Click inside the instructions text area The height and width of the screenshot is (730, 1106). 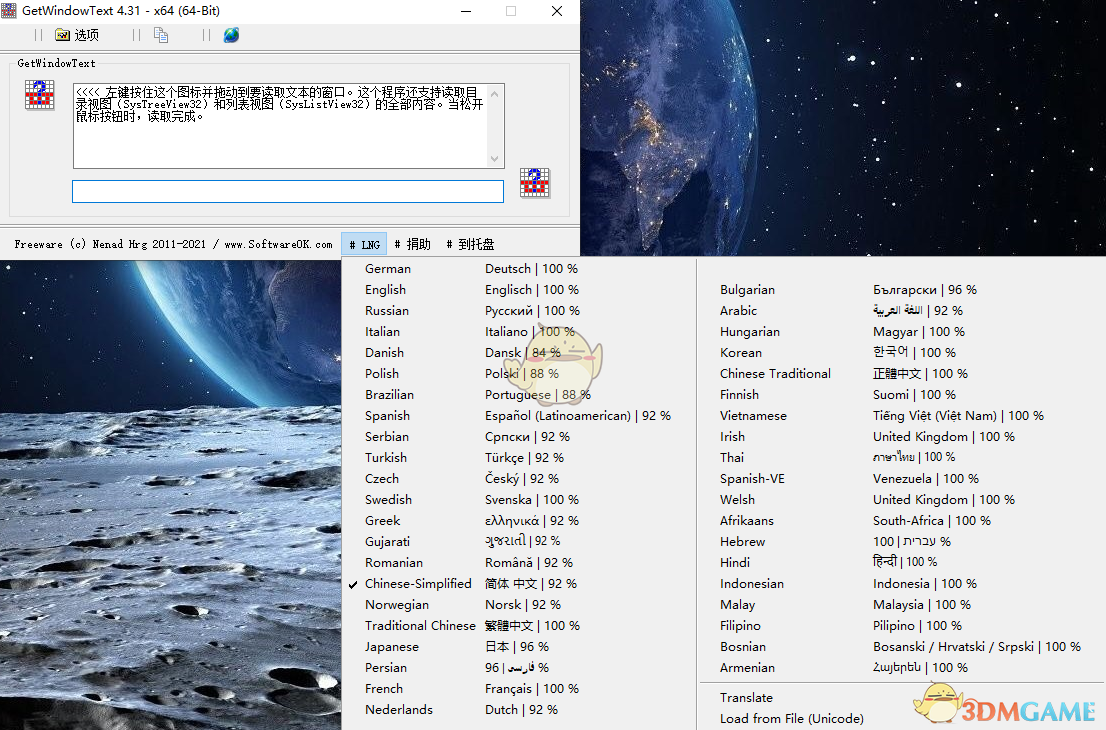pos(280,126)
